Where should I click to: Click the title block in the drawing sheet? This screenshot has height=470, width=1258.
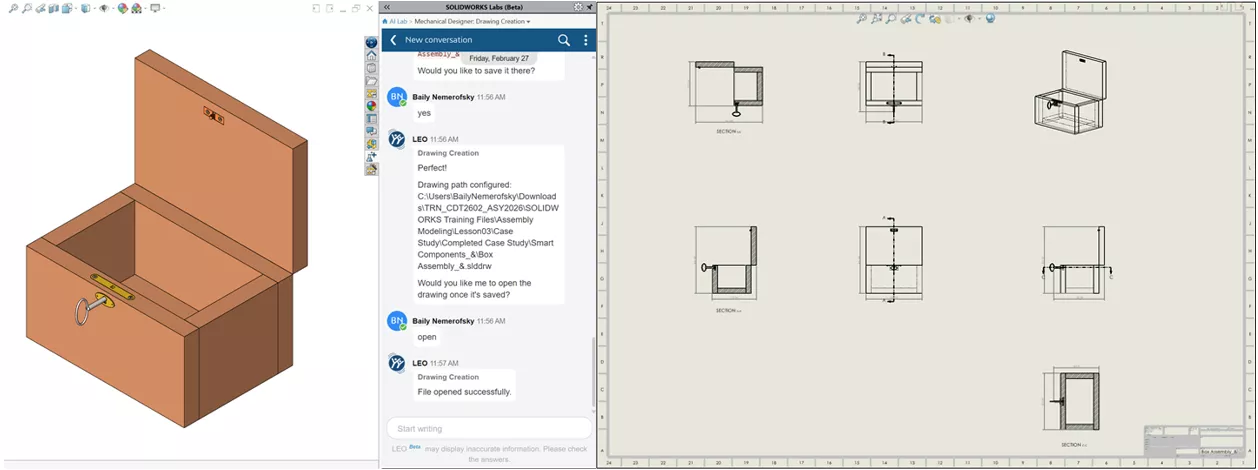point(1197,441)
